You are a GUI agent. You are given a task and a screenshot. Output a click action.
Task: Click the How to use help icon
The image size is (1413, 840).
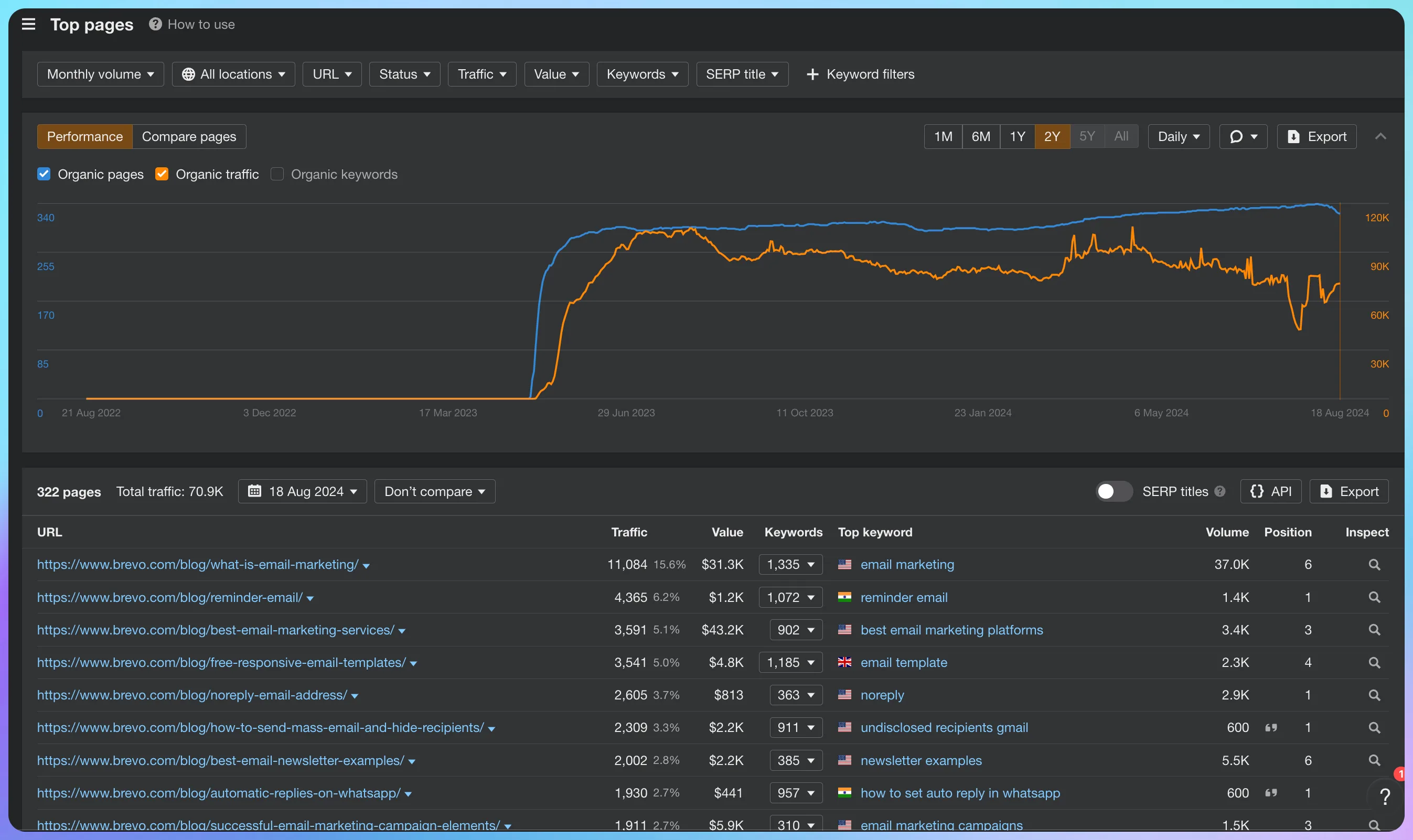point(155,24)
